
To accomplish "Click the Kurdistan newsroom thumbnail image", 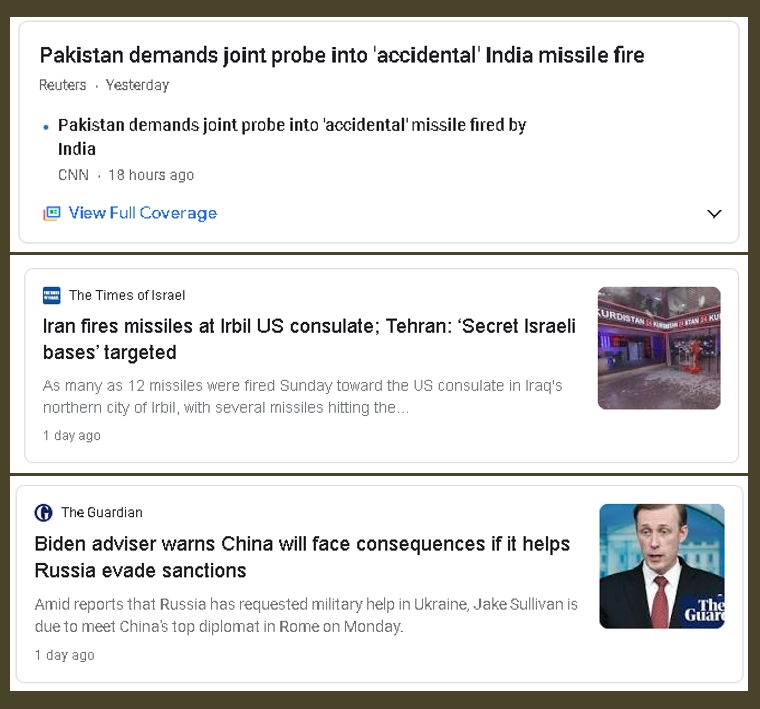I will click(x=659, y=348).
